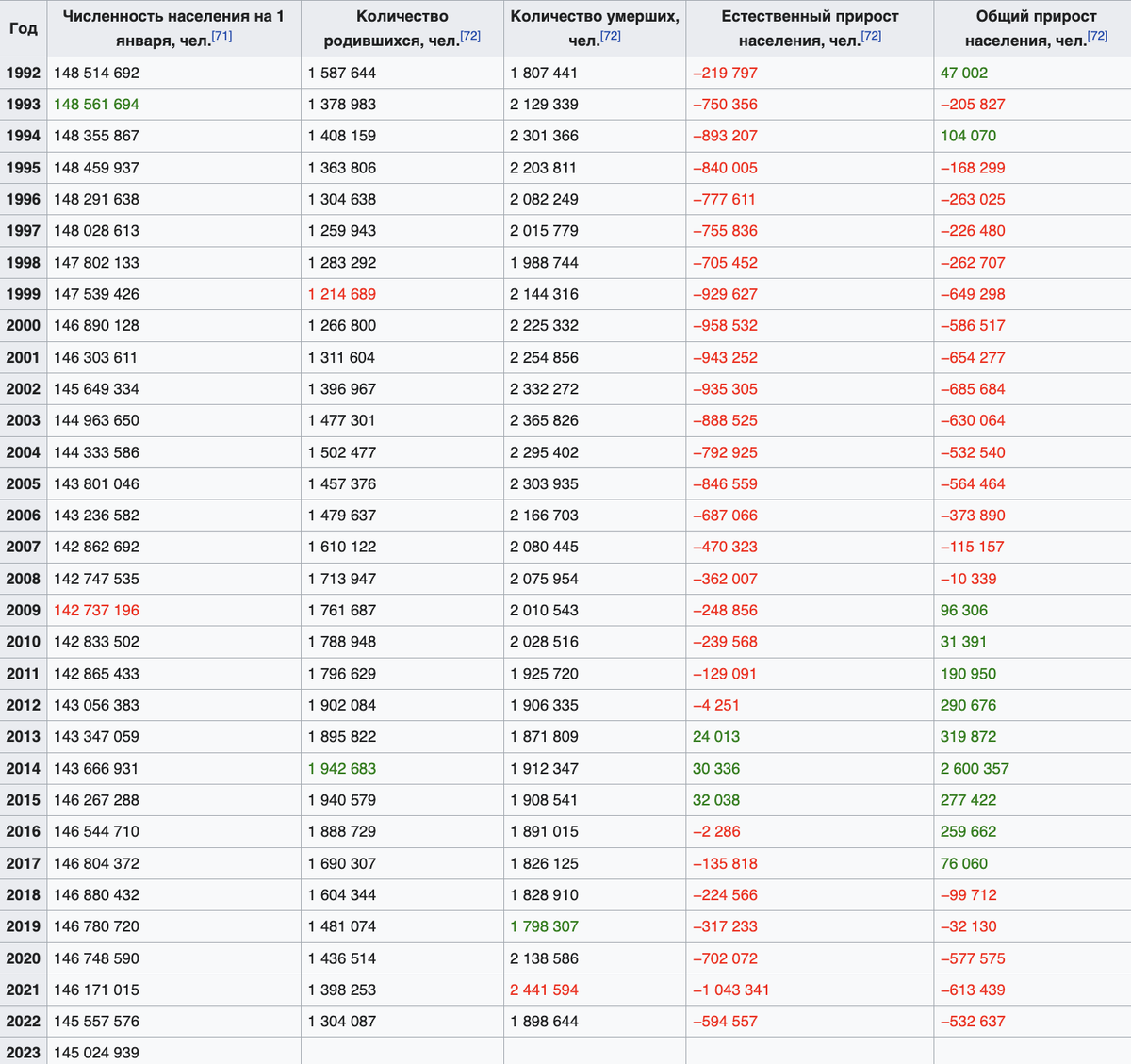Screen dimensions: 1131x1064
Task: Click the red deaths value 2 441 594
Action: click(x=544, y=990)
